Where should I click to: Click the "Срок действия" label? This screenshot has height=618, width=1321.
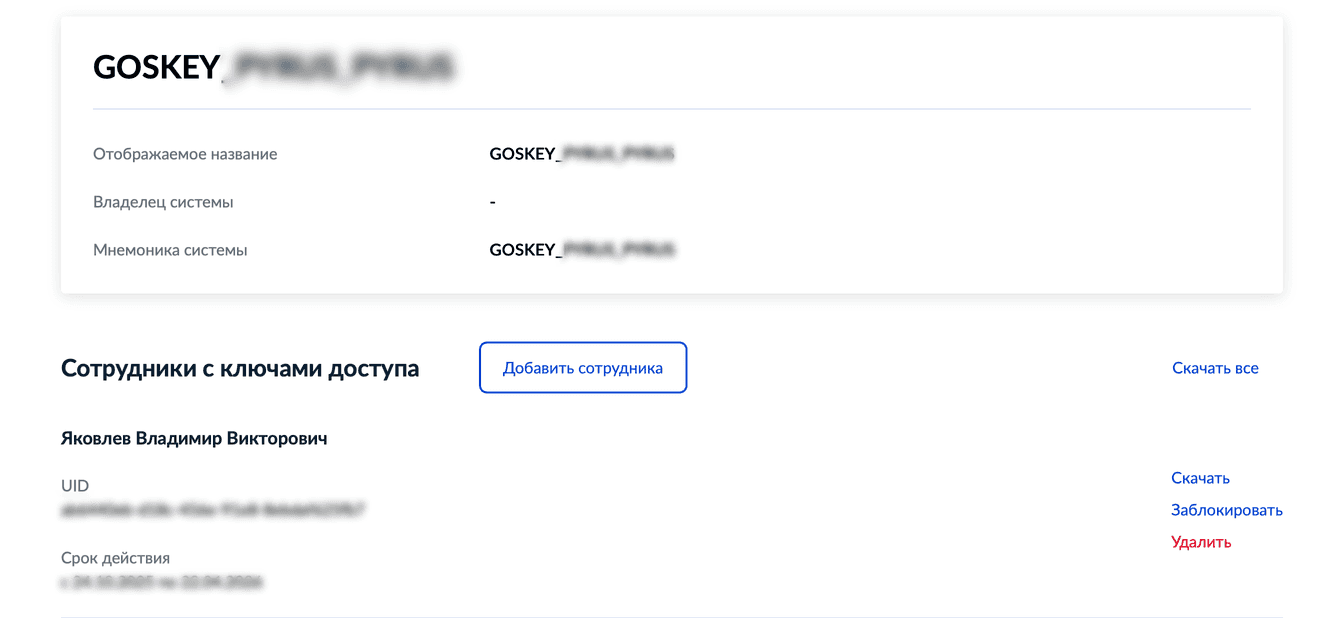115,558
